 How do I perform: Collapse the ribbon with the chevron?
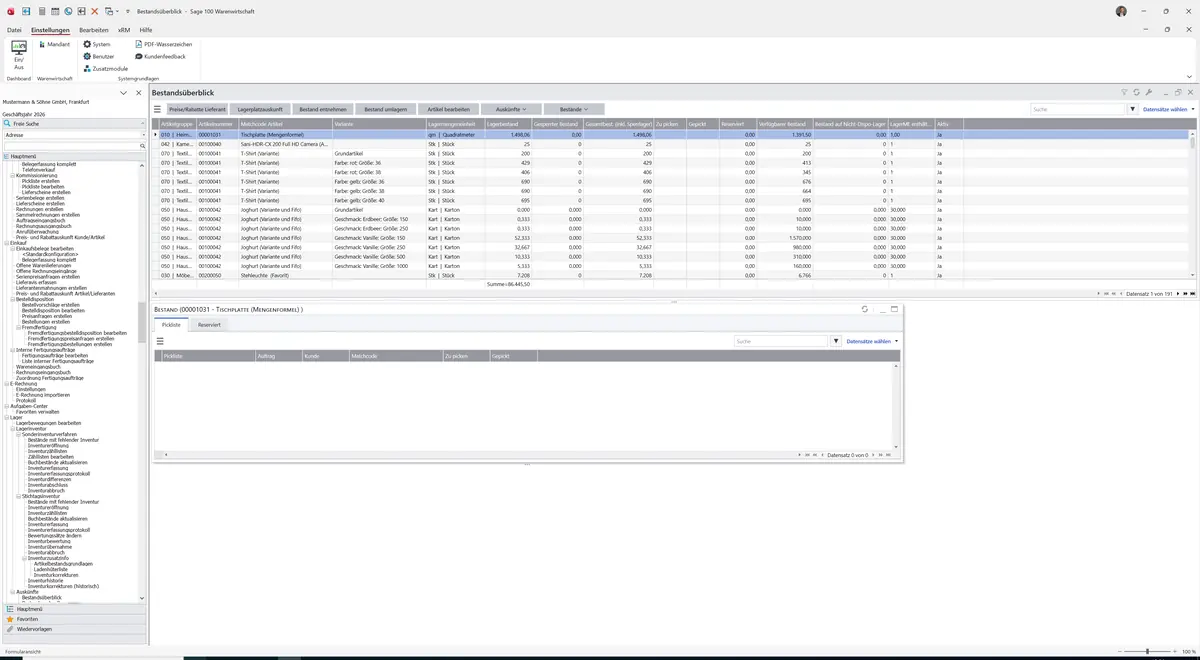pyautogui.click(x=1190, y=76)
